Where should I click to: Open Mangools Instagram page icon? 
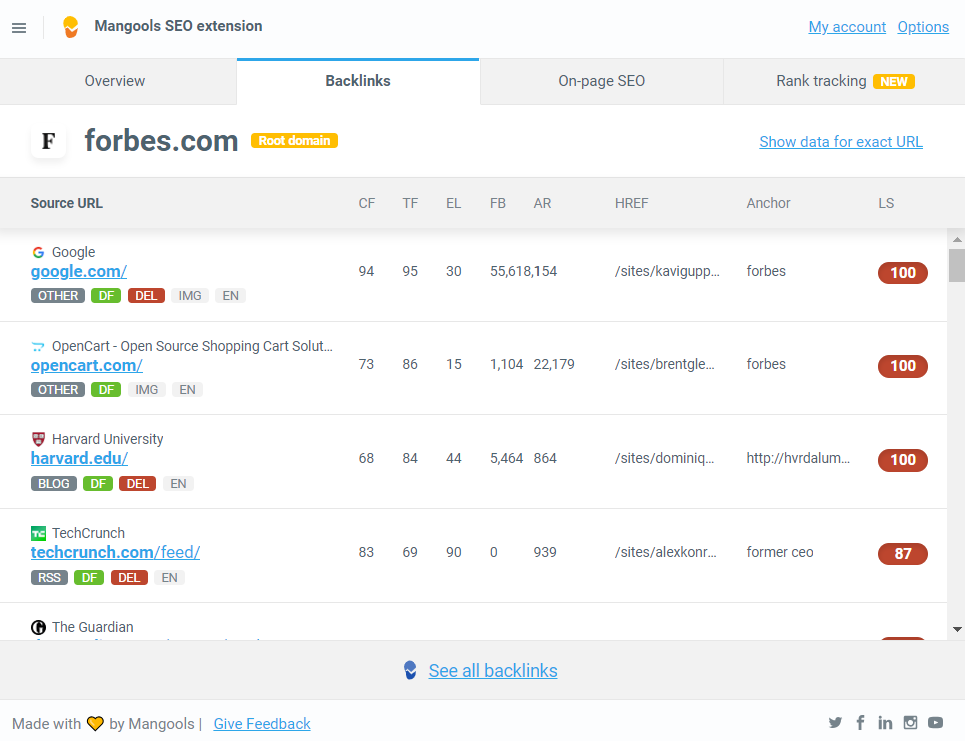(910, 723)
